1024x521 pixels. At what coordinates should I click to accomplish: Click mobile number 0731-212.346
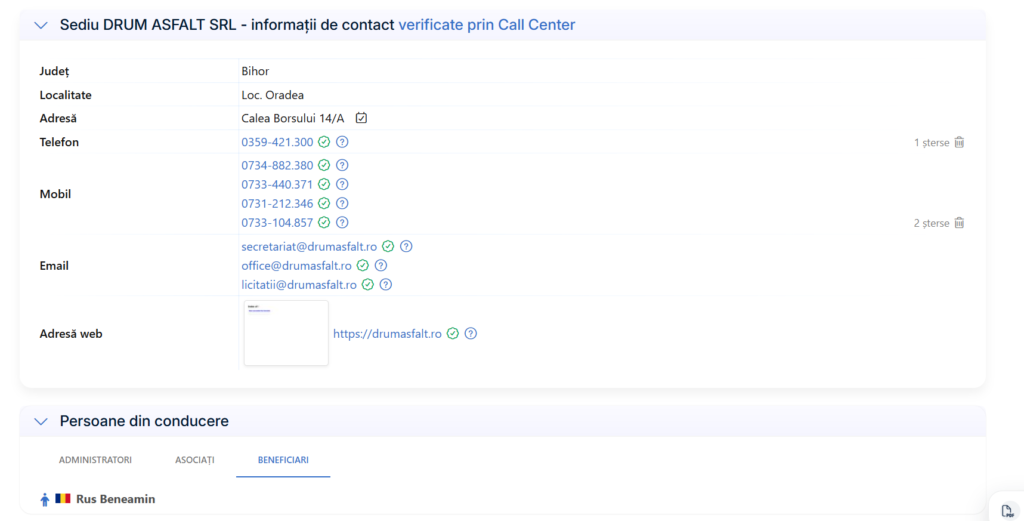[277, 204]
